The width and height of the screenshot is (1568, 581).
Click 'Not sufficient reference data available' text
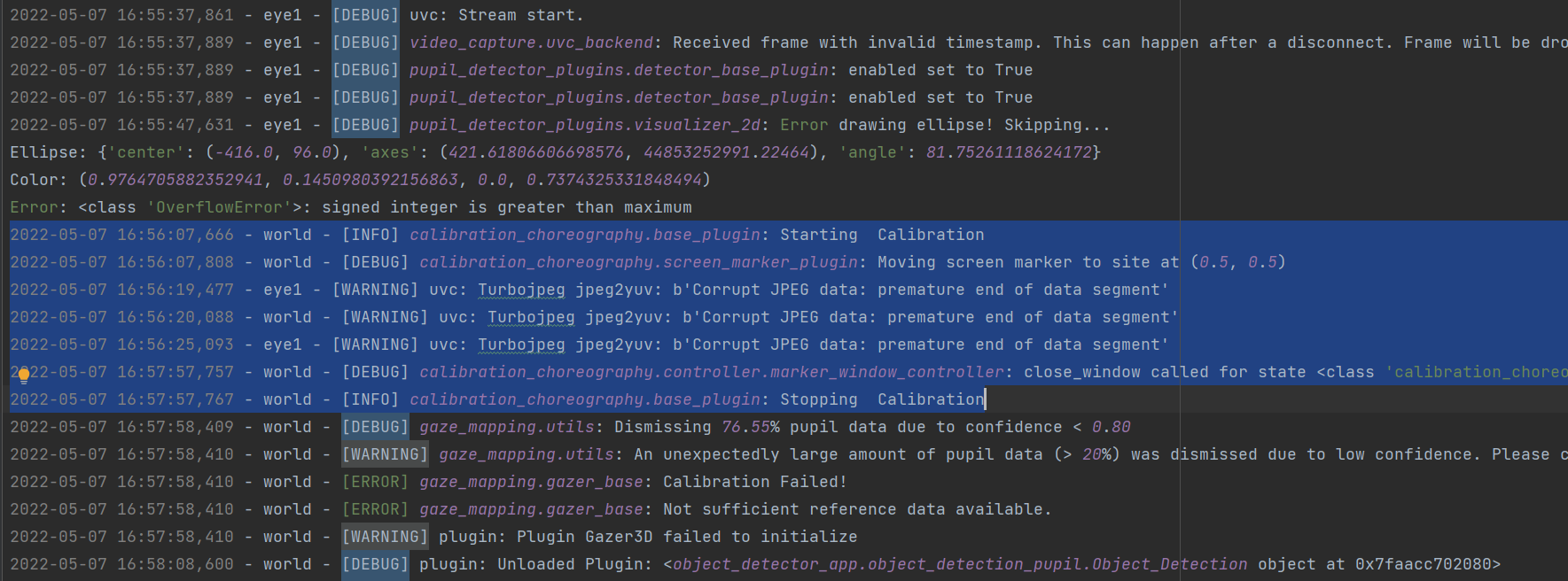pyautogui.click(x=856, y=509)
